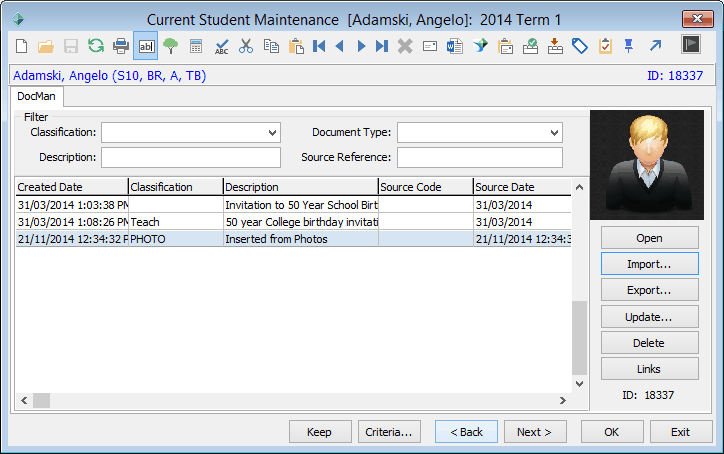Screen dimensions: 724x454
Task: Click the Links button
Action: tap(650, 369)
